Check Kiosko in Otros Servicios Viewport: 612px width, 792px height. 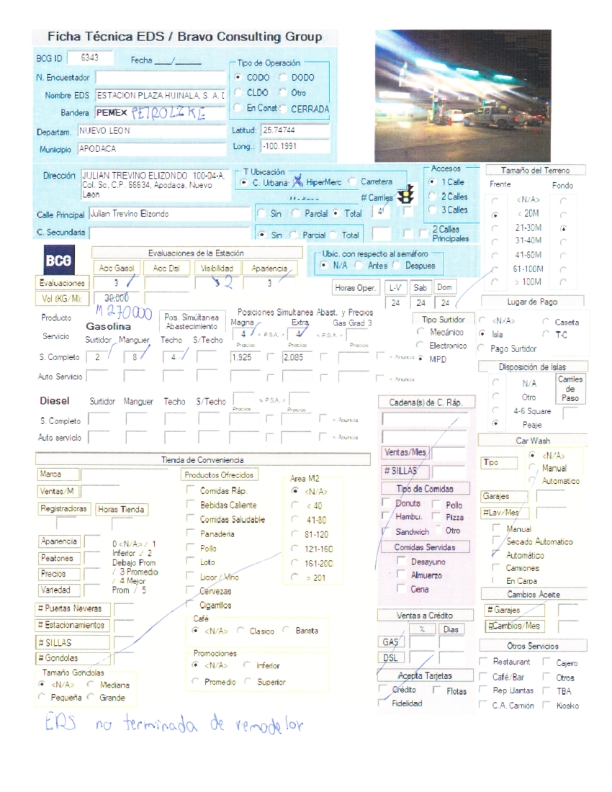click(x=546, y=705)
